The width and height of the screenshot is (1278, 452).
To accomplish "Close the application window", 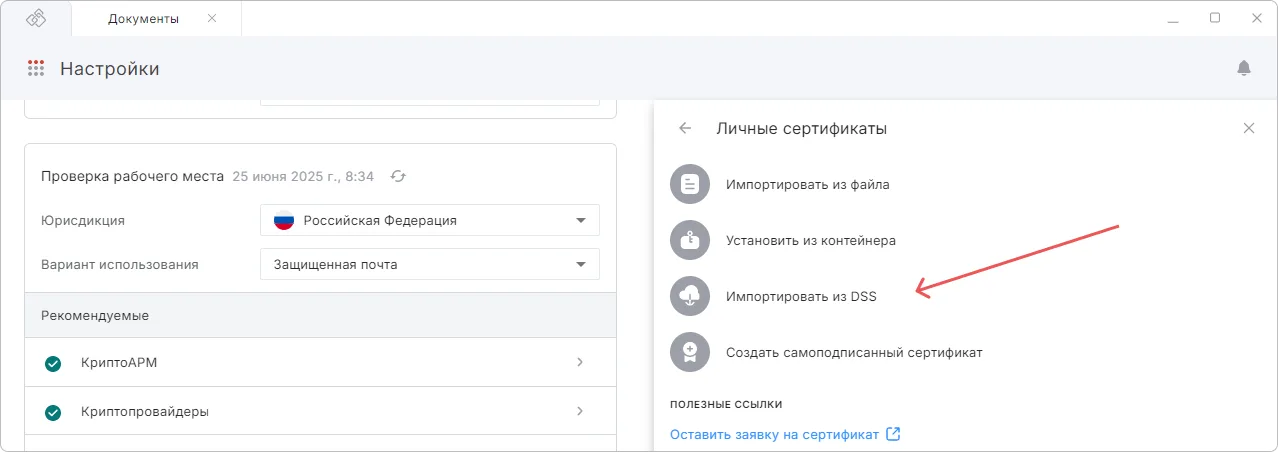I will [x=1257, y=18].
